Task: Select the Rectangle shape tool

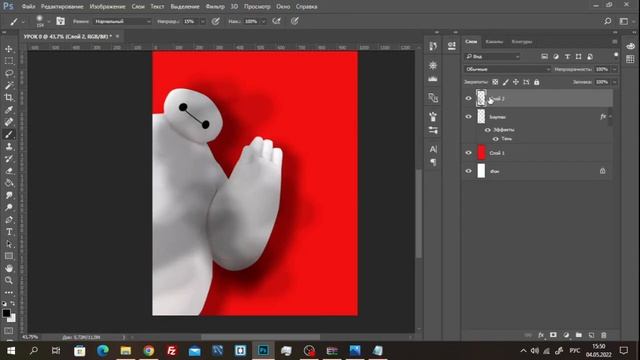Action: 9,256
